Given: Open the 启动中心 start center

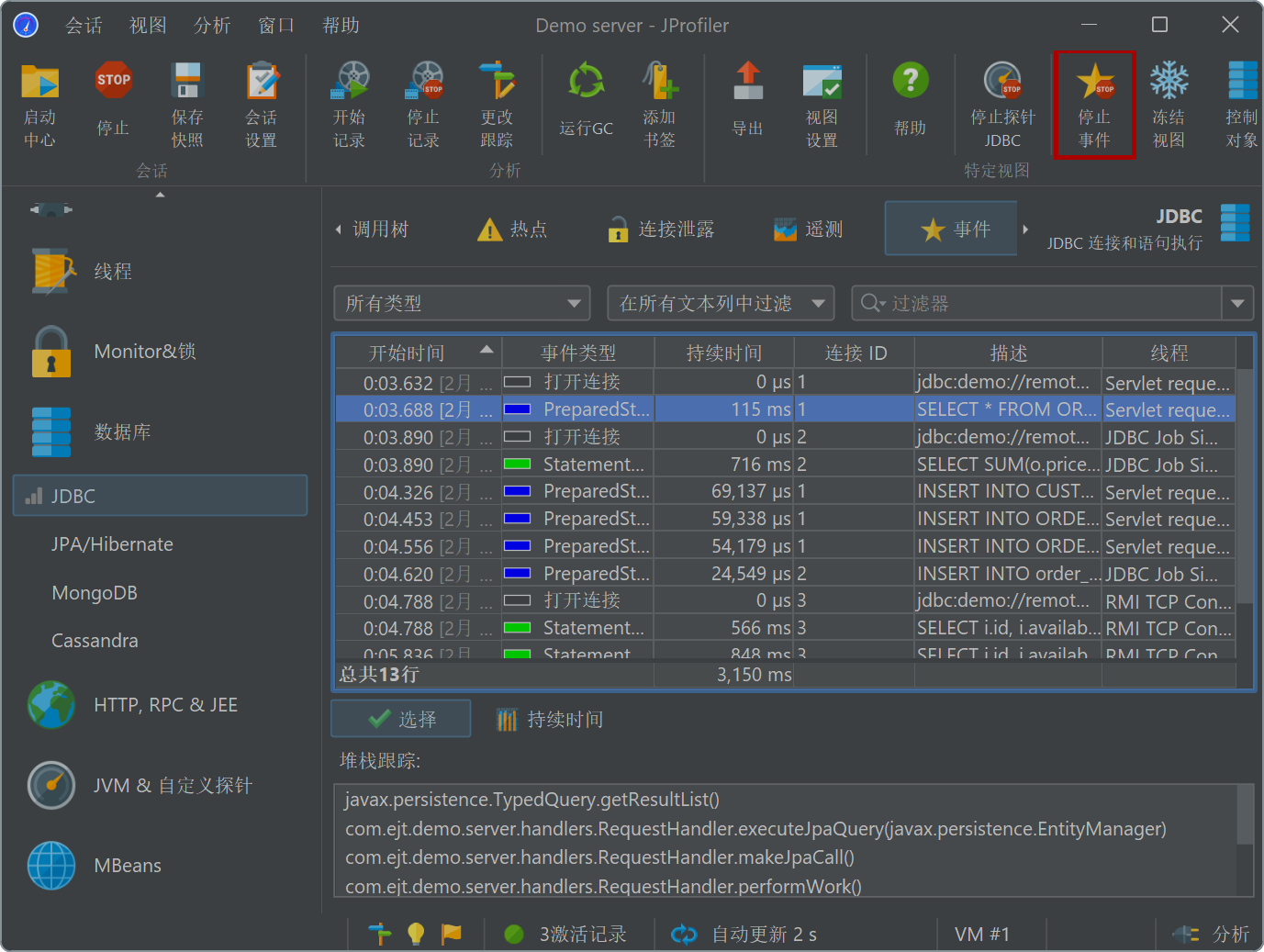Looking at the screenshot, I should coord(39,106).
